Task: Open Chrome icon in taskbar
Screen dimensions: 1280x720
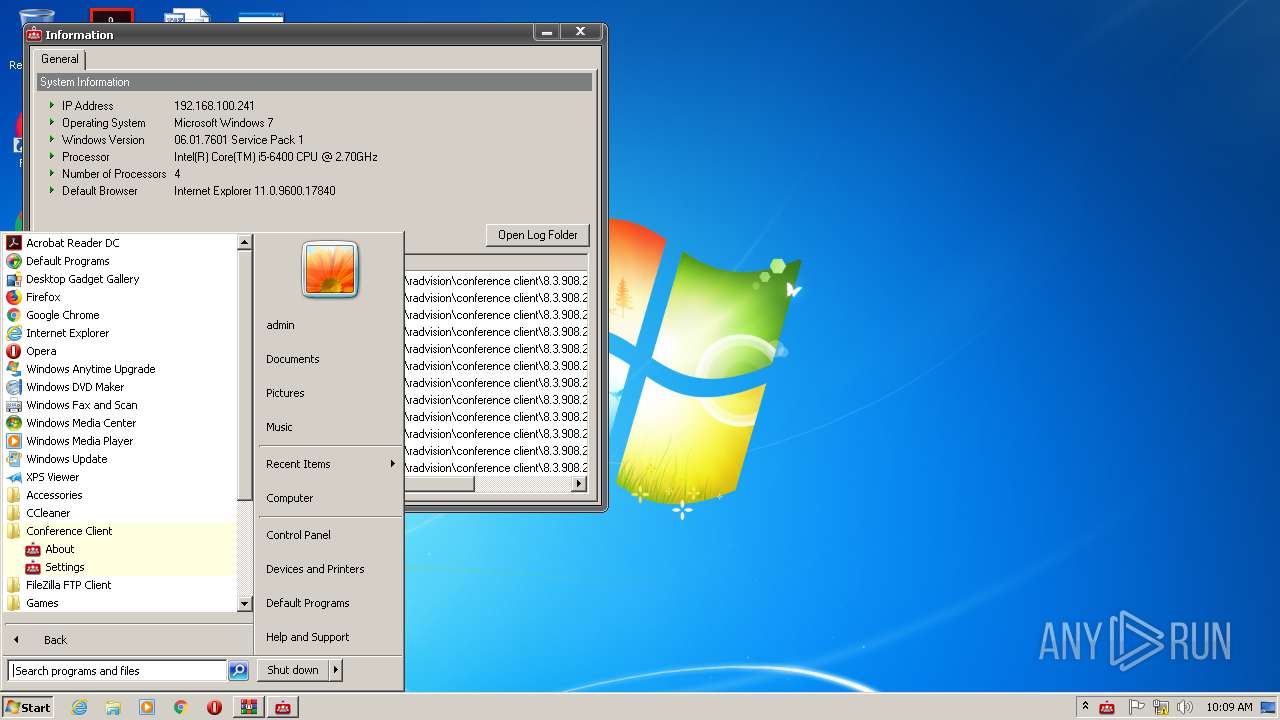Action: pyautogui.click(x=181, y=707)
